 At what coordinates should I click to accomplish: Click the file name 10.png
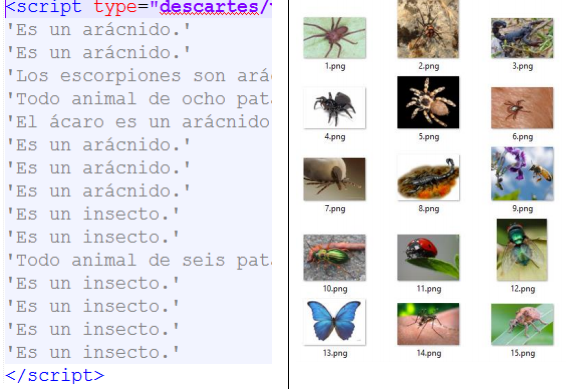pyautogui.click(x=335, y=289)
